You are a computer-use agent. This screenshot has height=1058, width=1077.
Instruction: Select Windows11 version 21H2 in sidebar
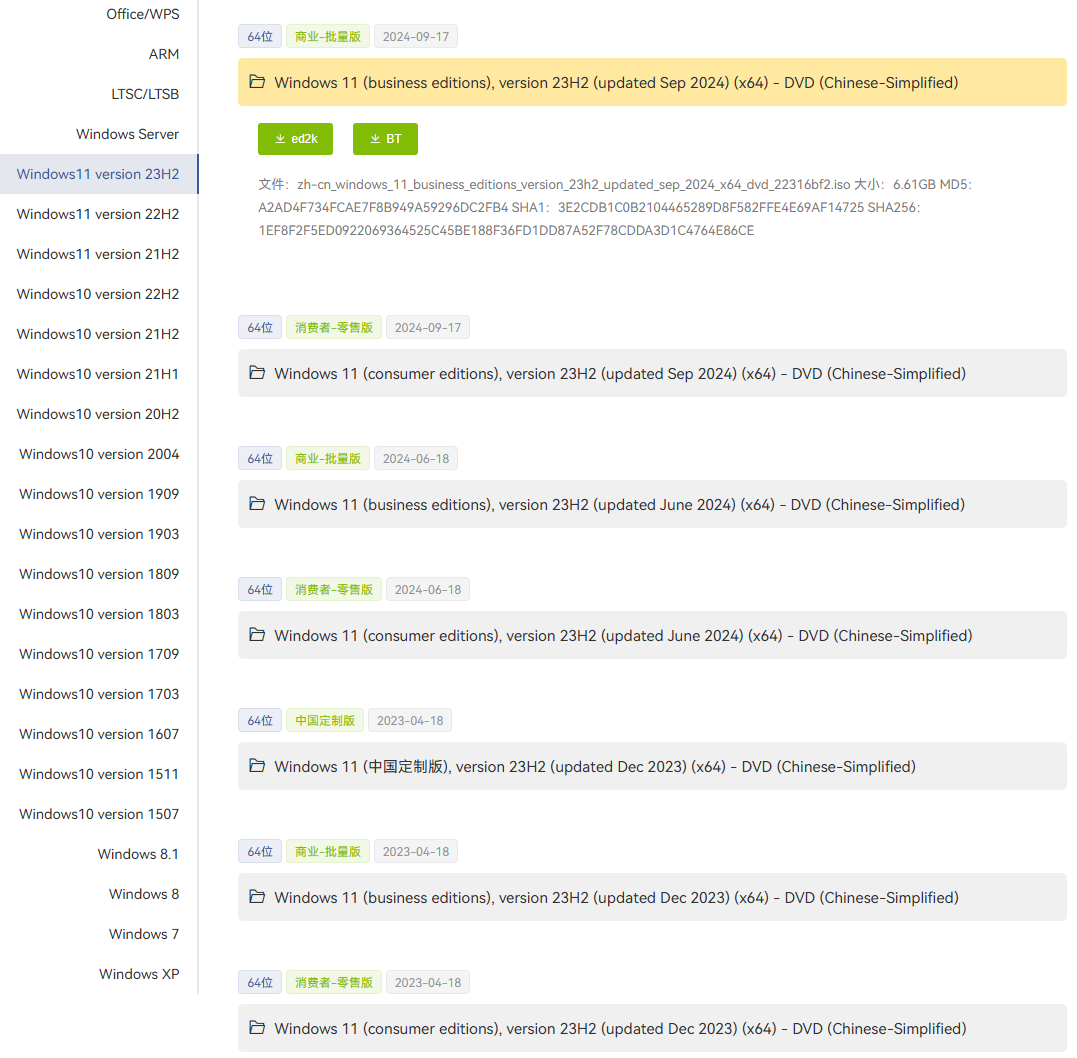coord(98,254)
